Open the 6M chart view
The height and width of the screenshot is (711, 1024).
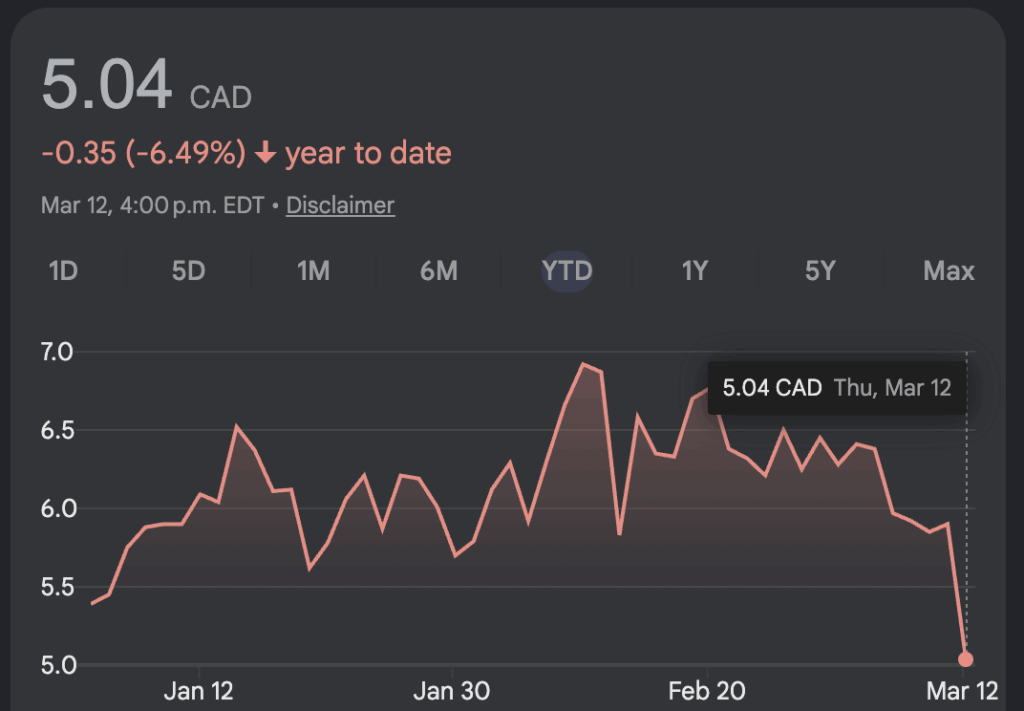tap(438, 271)
